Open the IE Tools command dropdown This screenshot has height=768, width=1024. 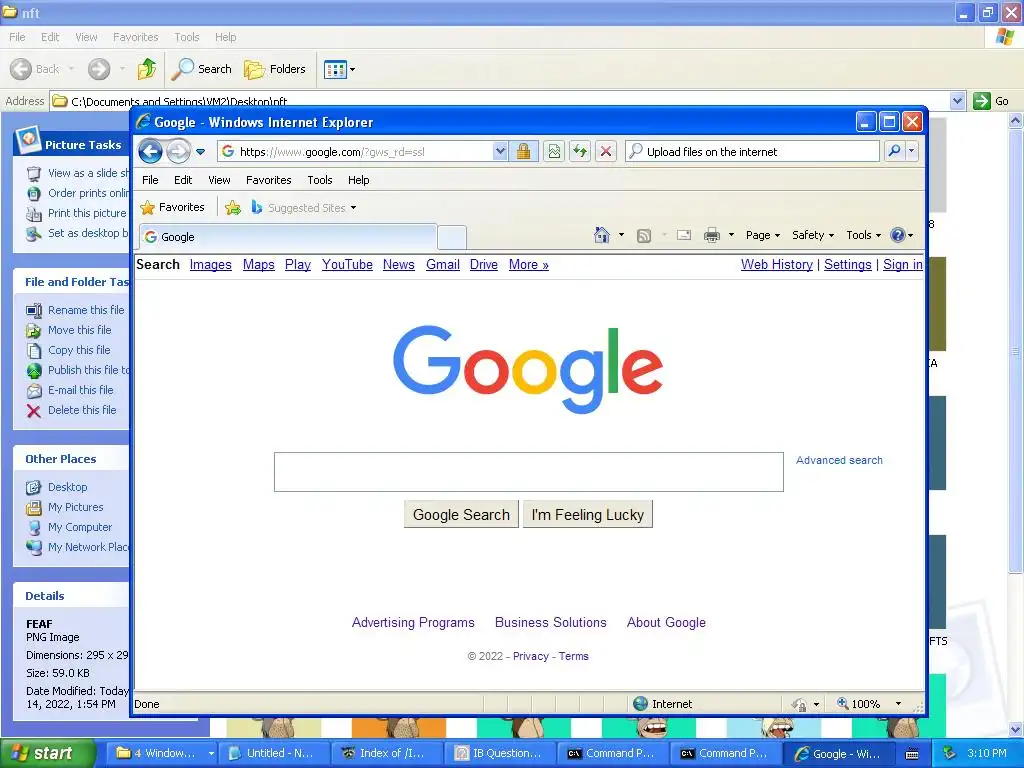863,235
